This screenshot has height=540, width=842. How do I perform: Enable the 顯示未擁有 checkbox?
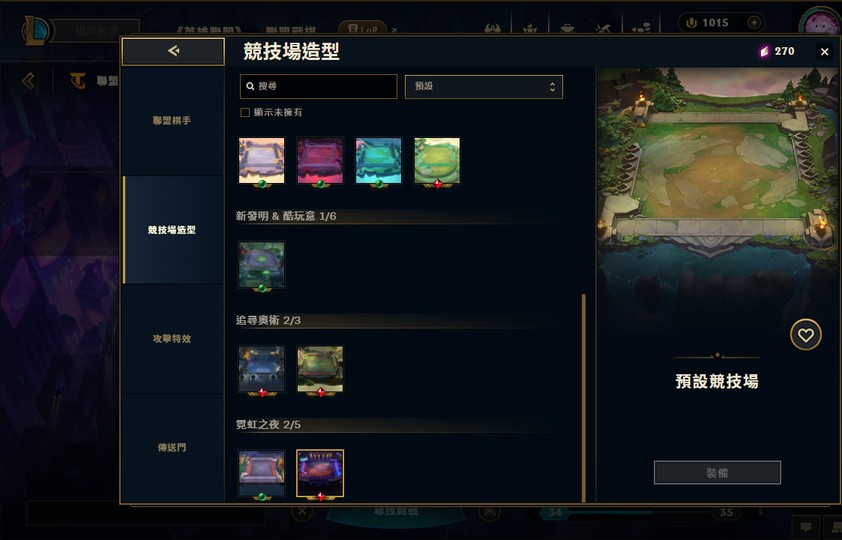point(245,113)
